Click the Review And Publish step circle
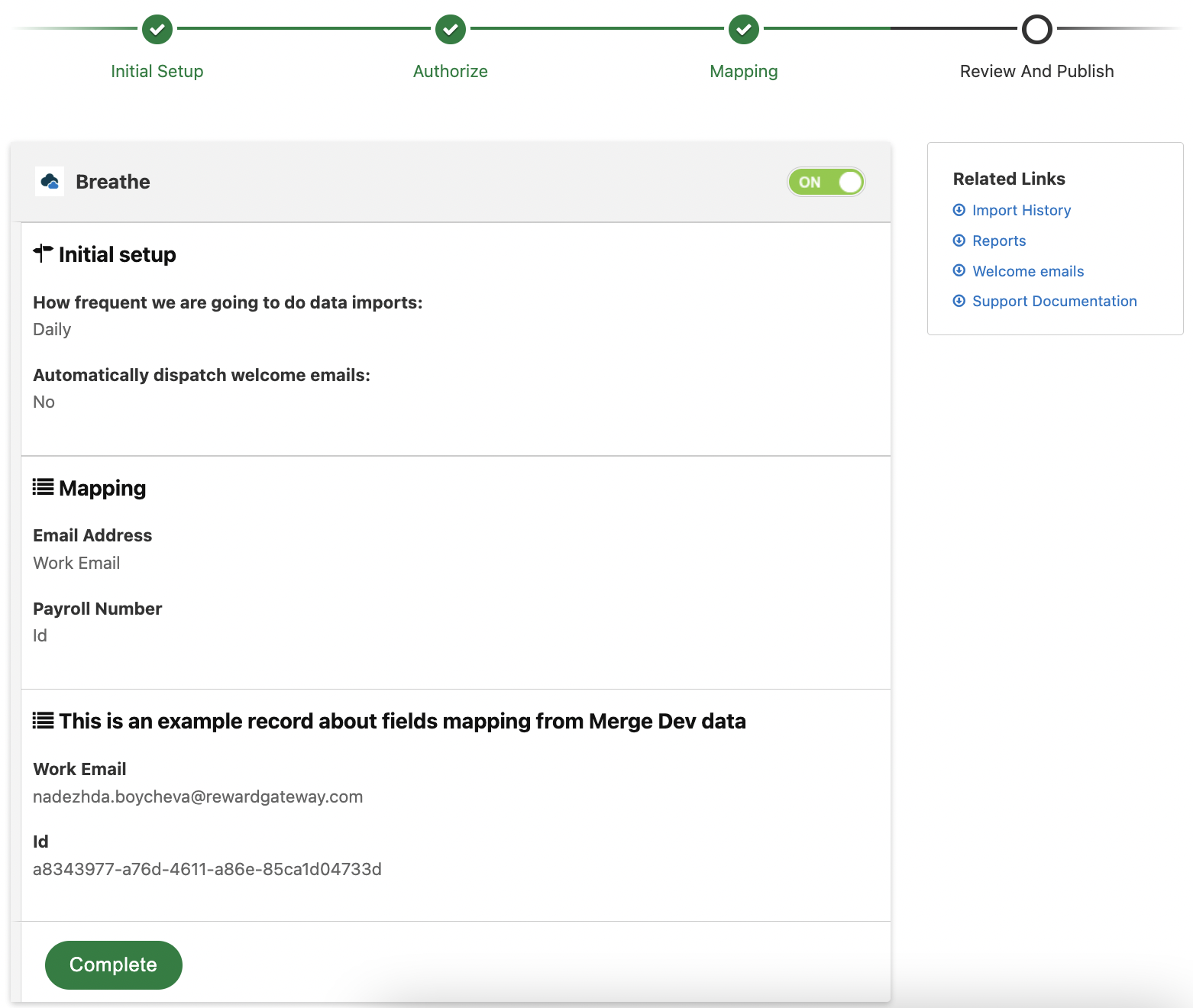The height and width of the screenshot is (1008, 1193). tap(1037, 30)
